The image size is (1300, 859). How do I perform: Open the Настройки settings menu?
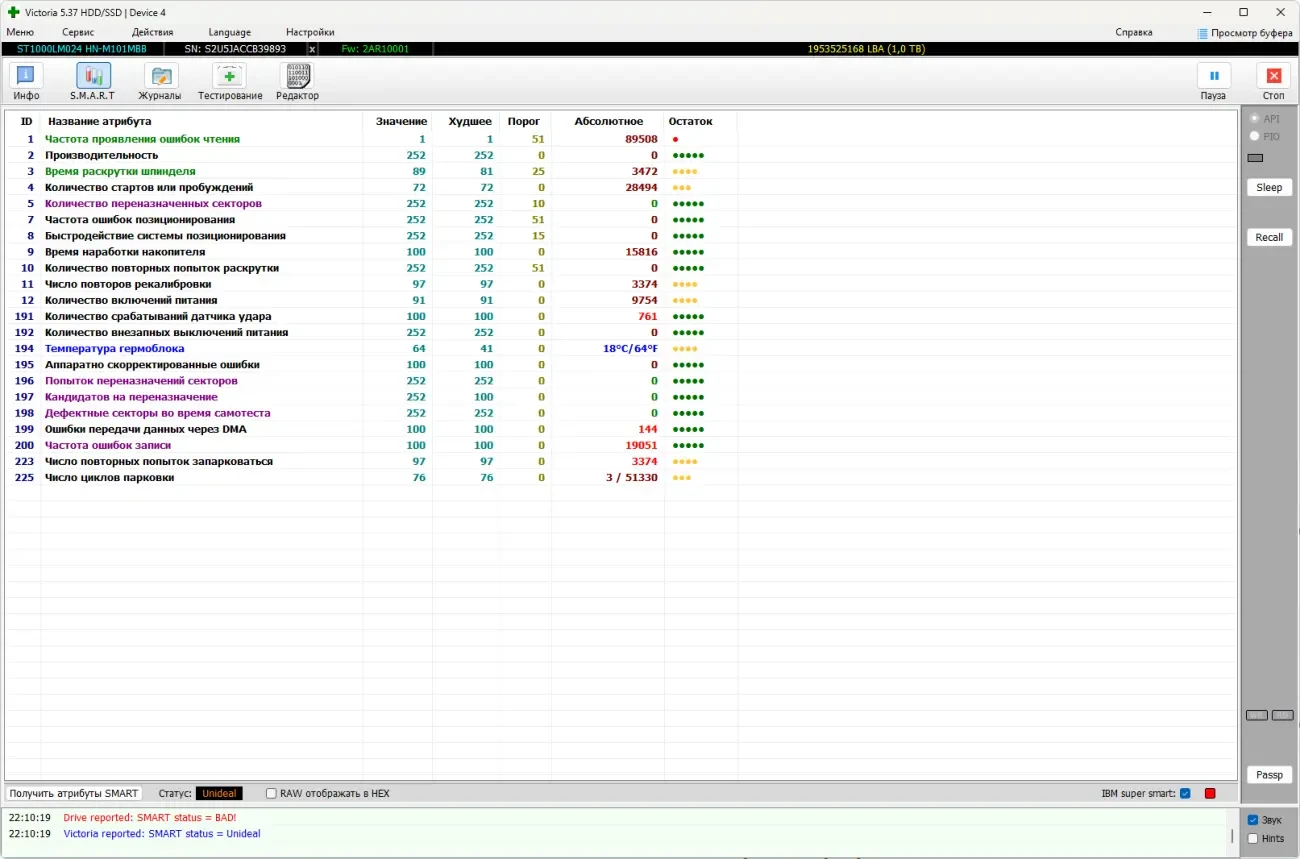point(310,32)
